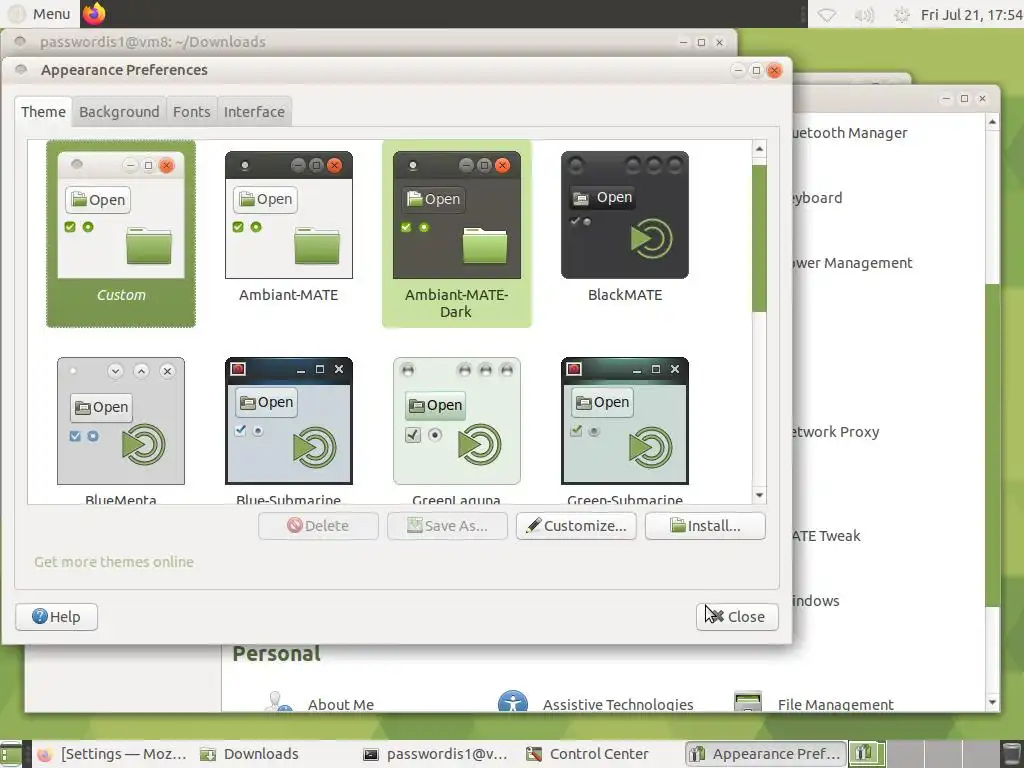Select the Ambiant-MATE-Dark theme
This screenshot has width=1024, height=768.
(456, 233)
